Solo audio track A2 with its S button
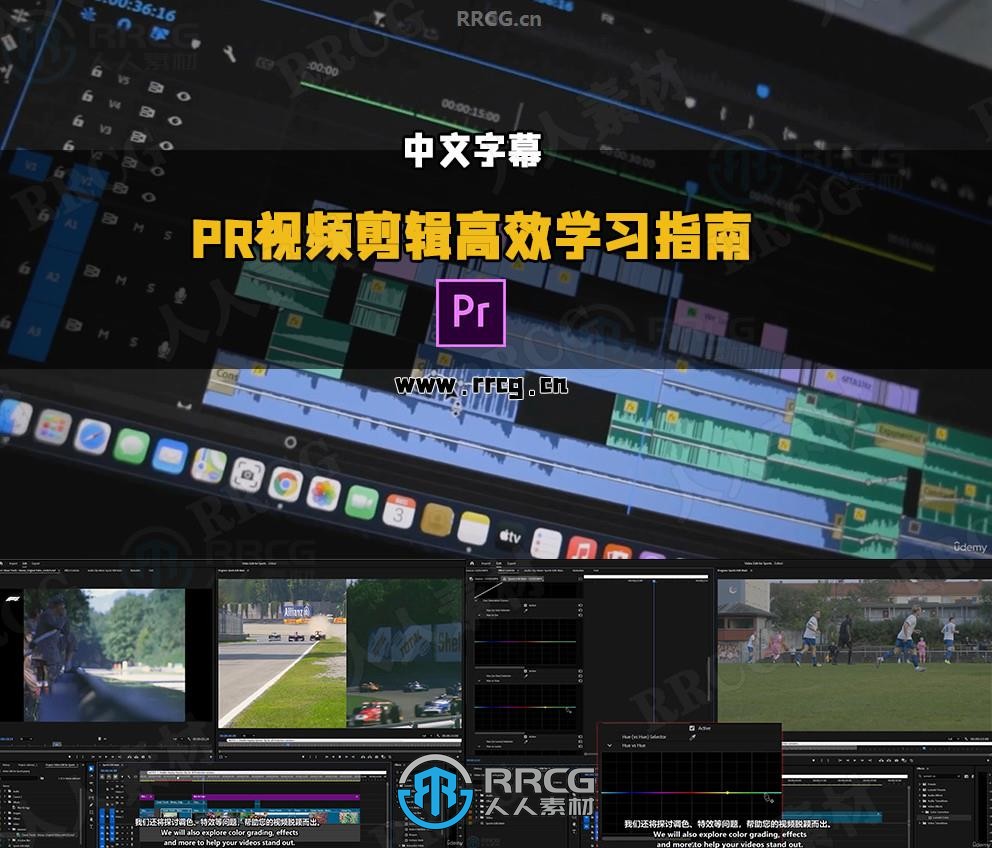Image resolution: width=992 pixels, height=848 pixels. pyautogui.click(x=151, y=289)
